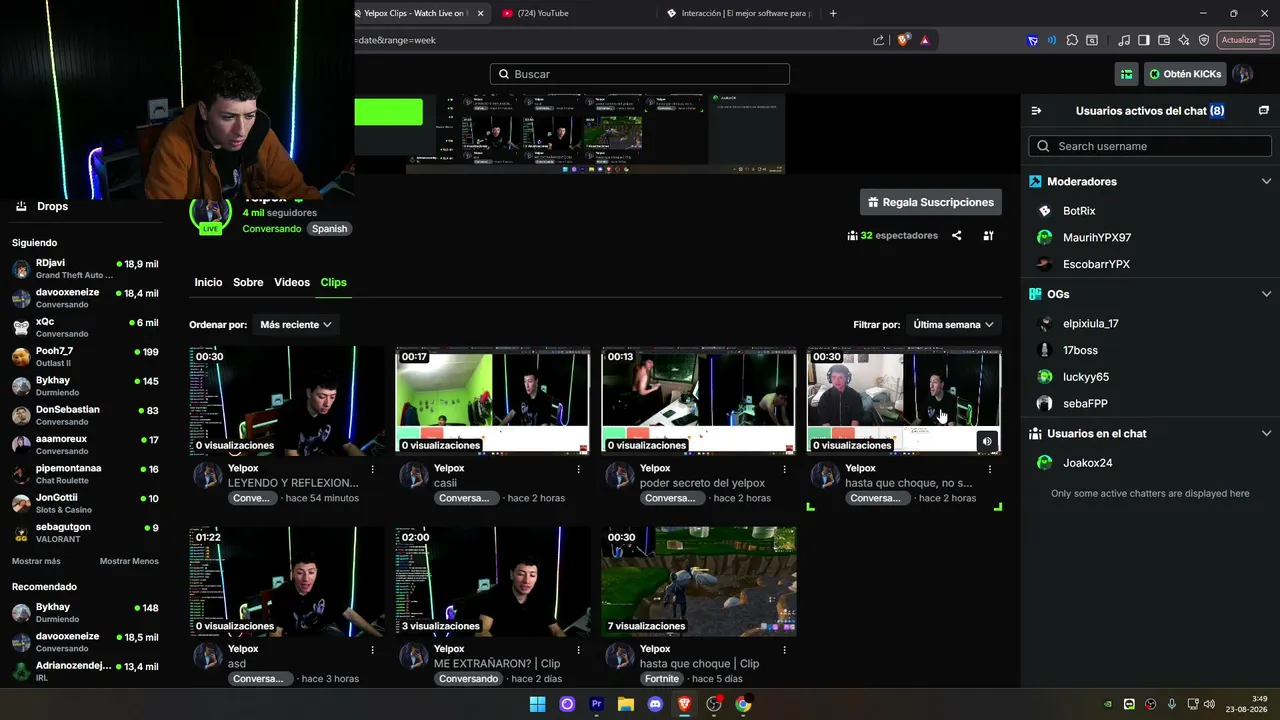Screen dimensions: 1280x720
Task: Open the volume icon in system tray
Action: pyautogui.click(x=1209, y=704)
